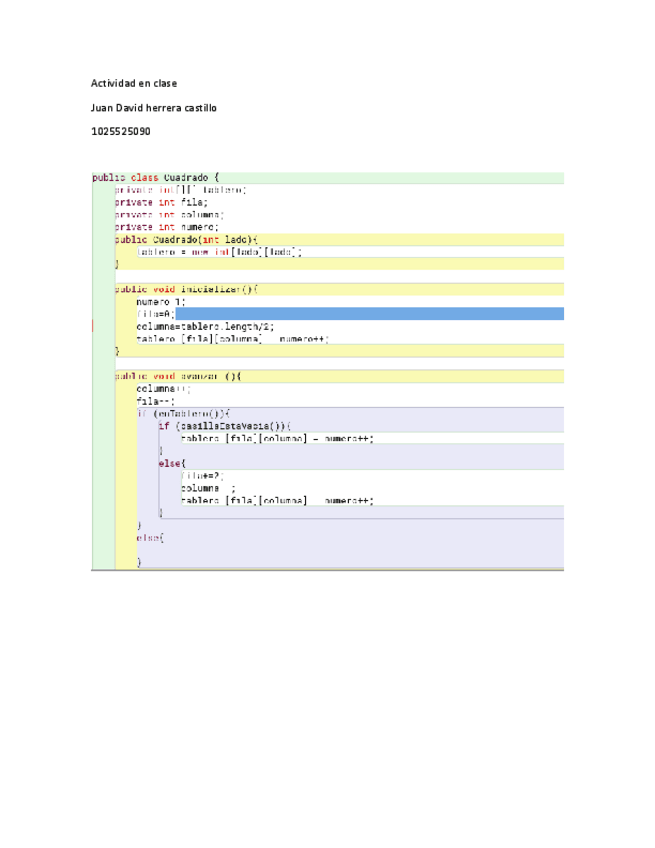Click the "public void inicializar()" method header
Image resolution: width=655 pixels, height=848 pixels.
pyautogui.click(x=187, y=289)
